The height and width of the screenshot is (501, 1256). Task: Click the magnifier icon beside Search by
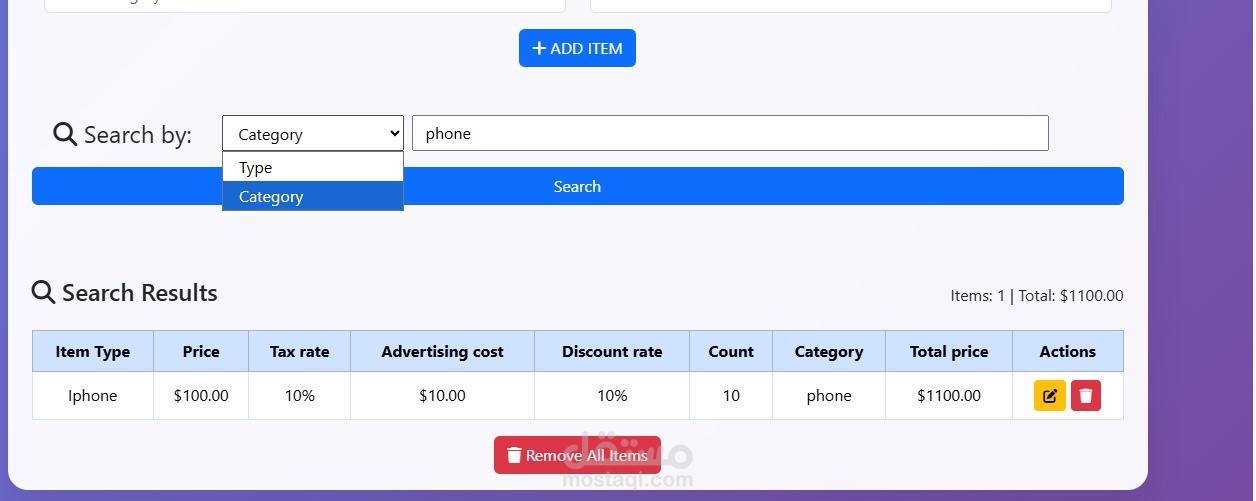coord(65,134)
